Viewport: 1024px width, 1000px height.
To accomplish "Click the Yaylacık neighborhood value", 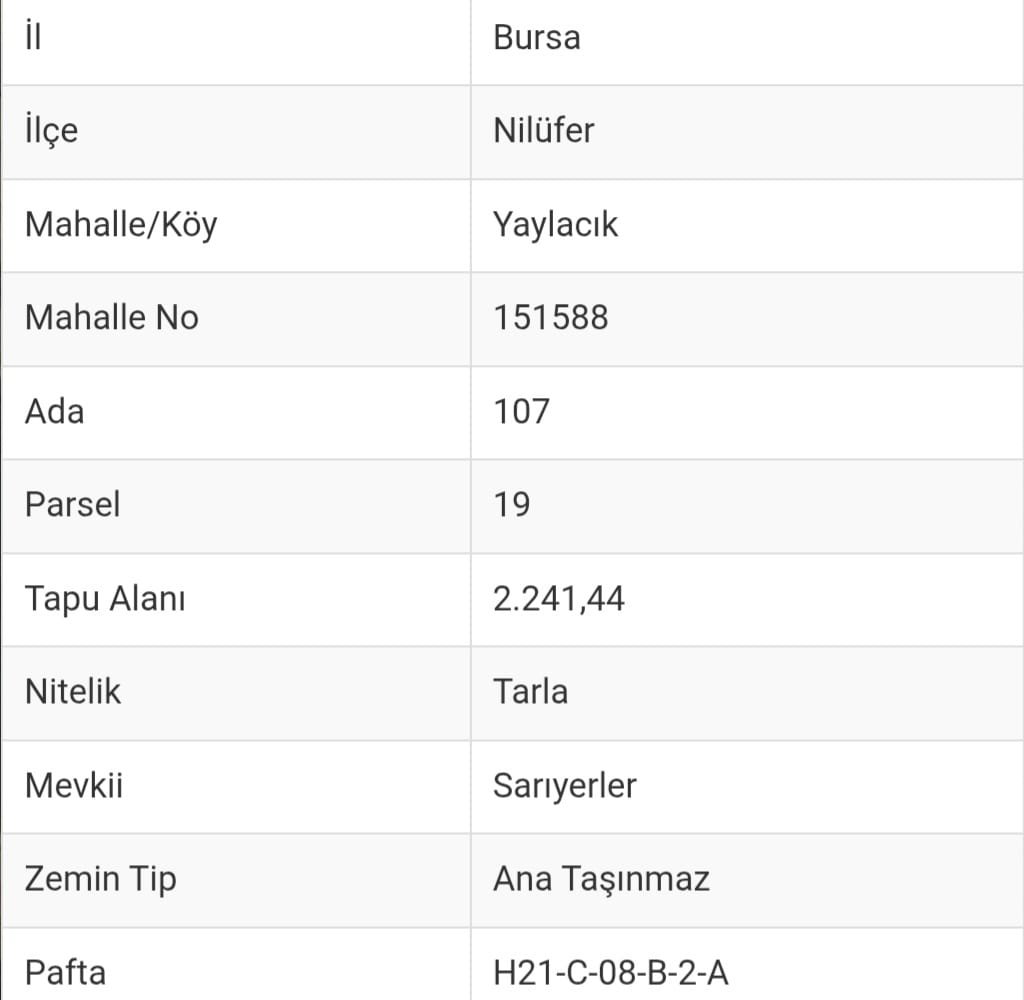I will coord(555,225).
